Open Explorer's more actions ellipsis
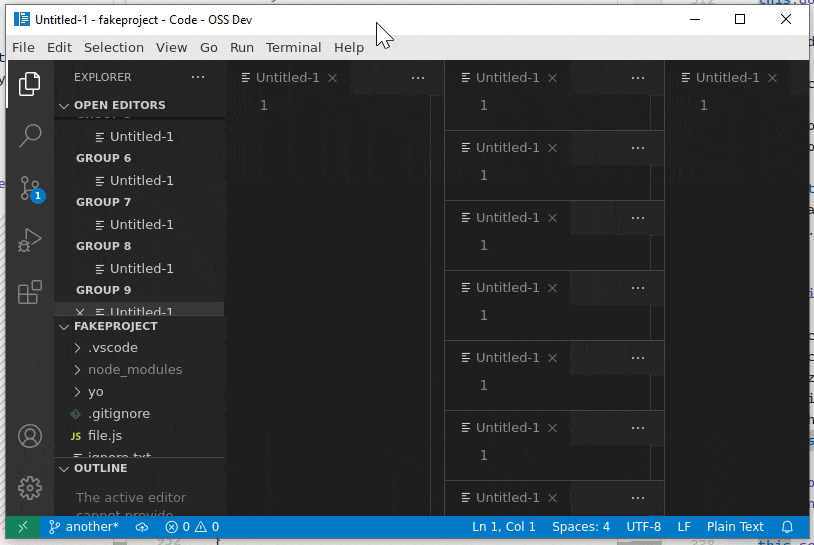Viewport: 814px width, 545px height. (198, 77)
